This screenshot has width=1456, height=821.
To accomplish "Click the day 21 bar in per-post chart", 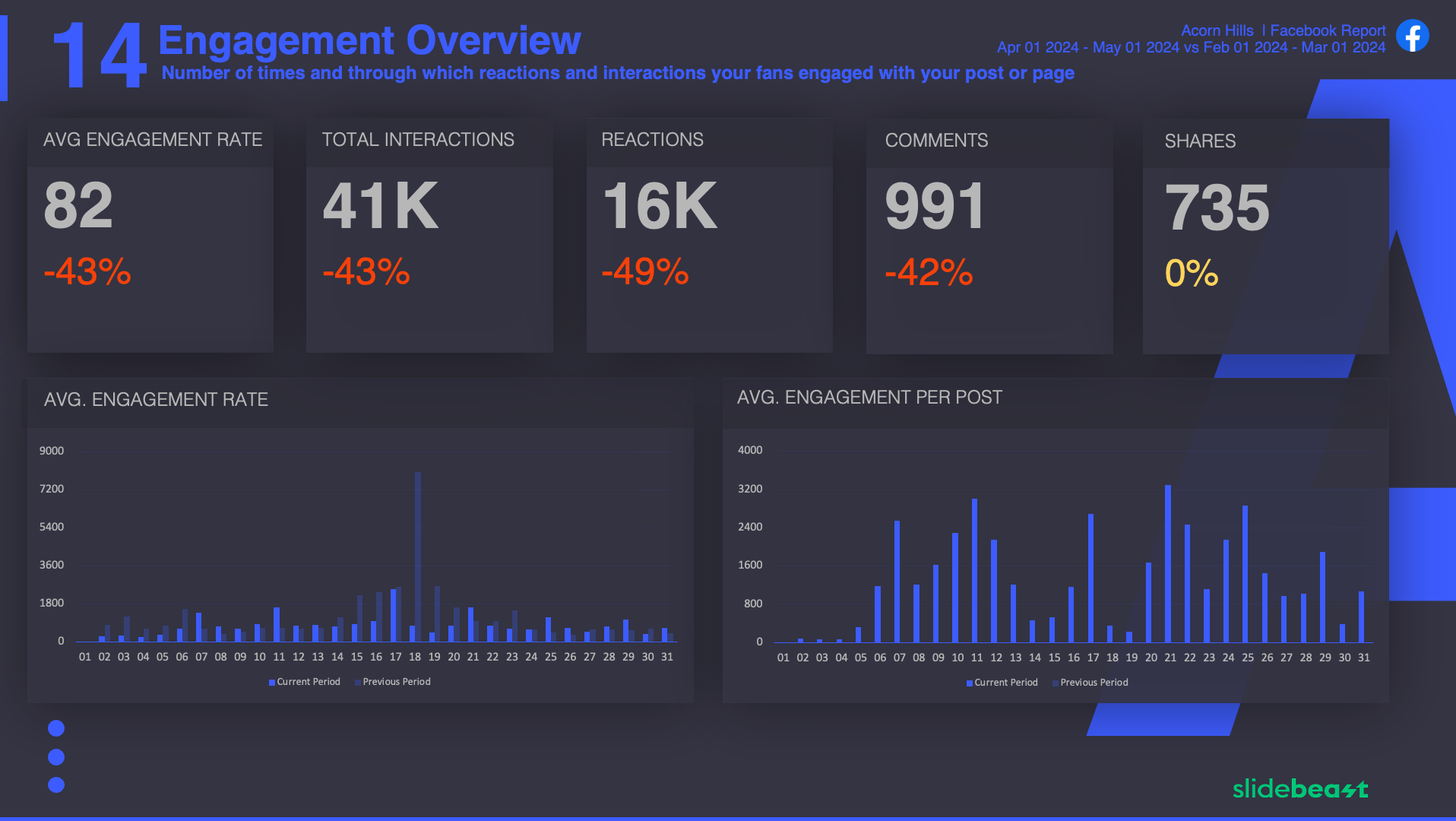I will (1168, 563).
